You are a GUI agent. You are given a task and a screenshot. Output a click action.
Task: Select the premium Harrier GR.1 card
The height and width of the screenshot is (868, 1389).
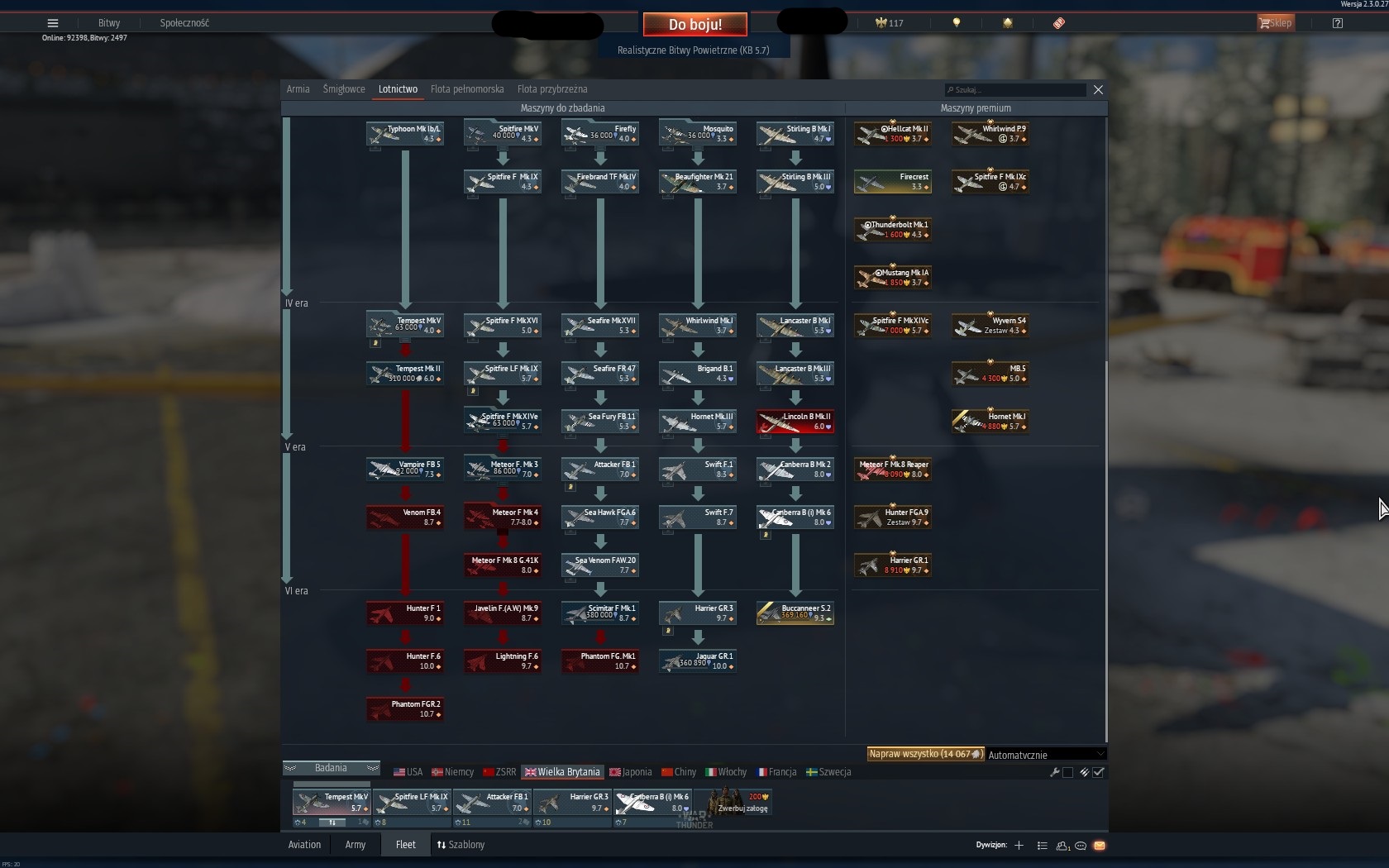click(x=893, y=565)
